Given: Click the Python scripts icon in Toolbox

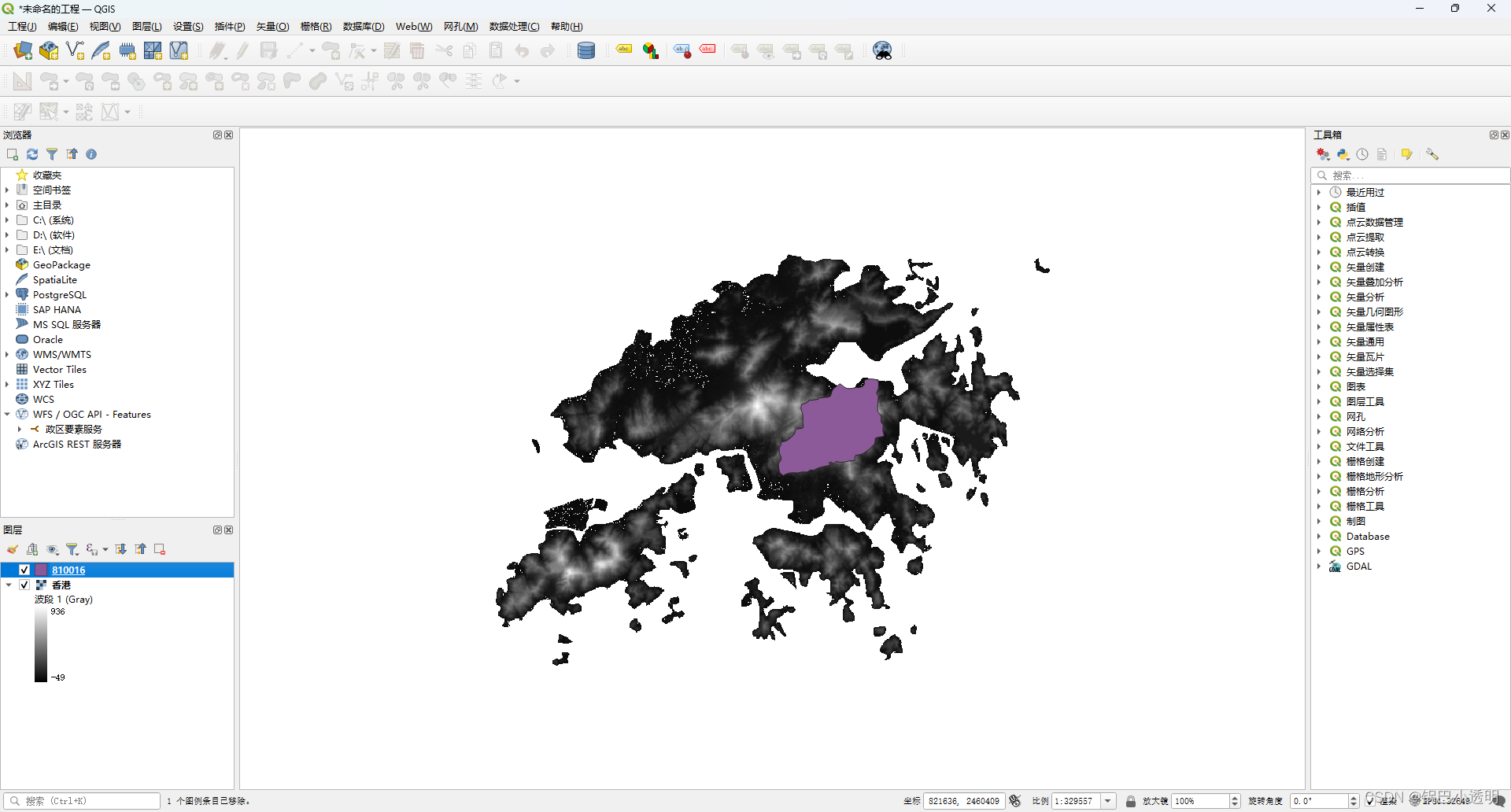Looking at the screenshot, I should 1343,154.
